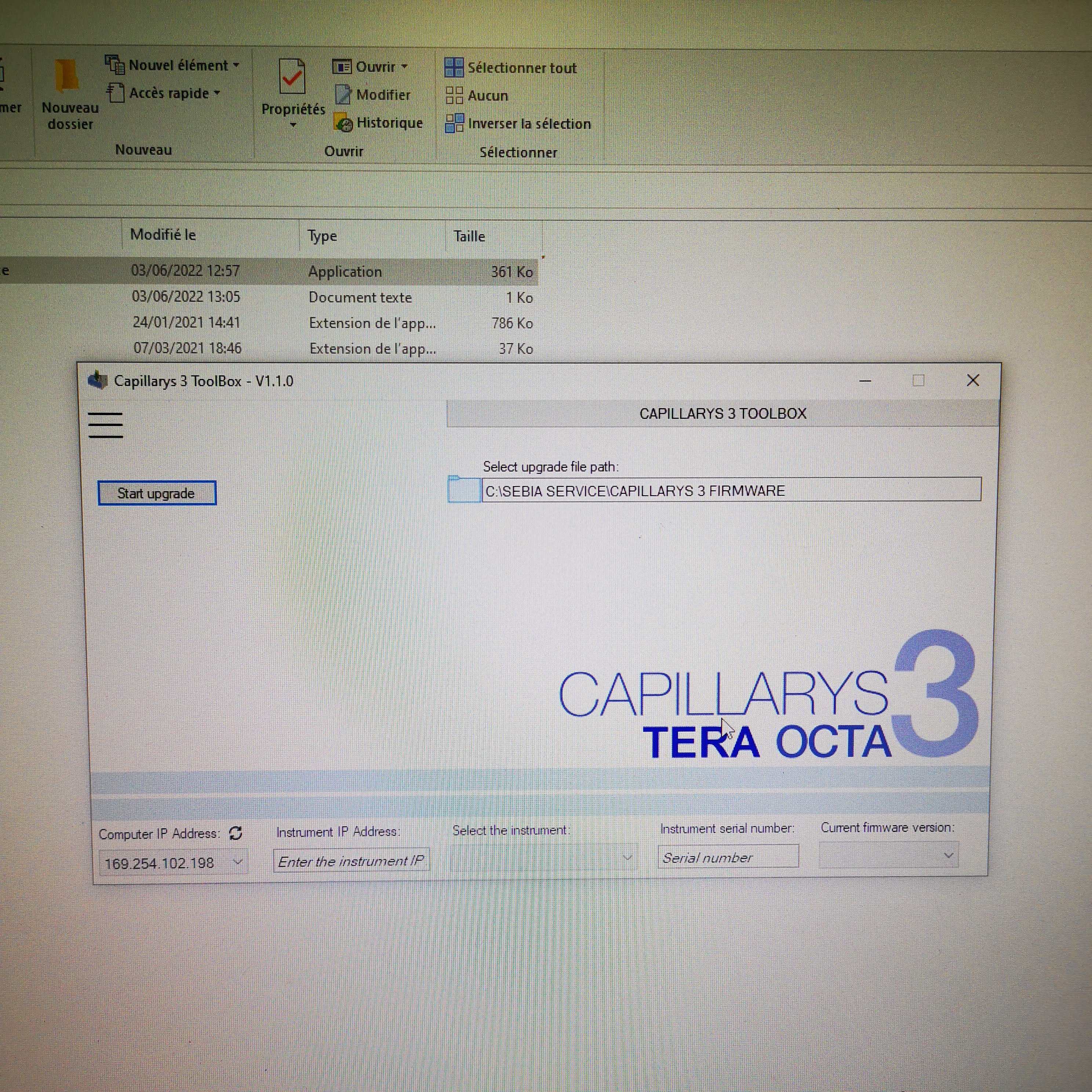Click the Start upgrade button
1092x1092 pixels.
pos(157,493)
